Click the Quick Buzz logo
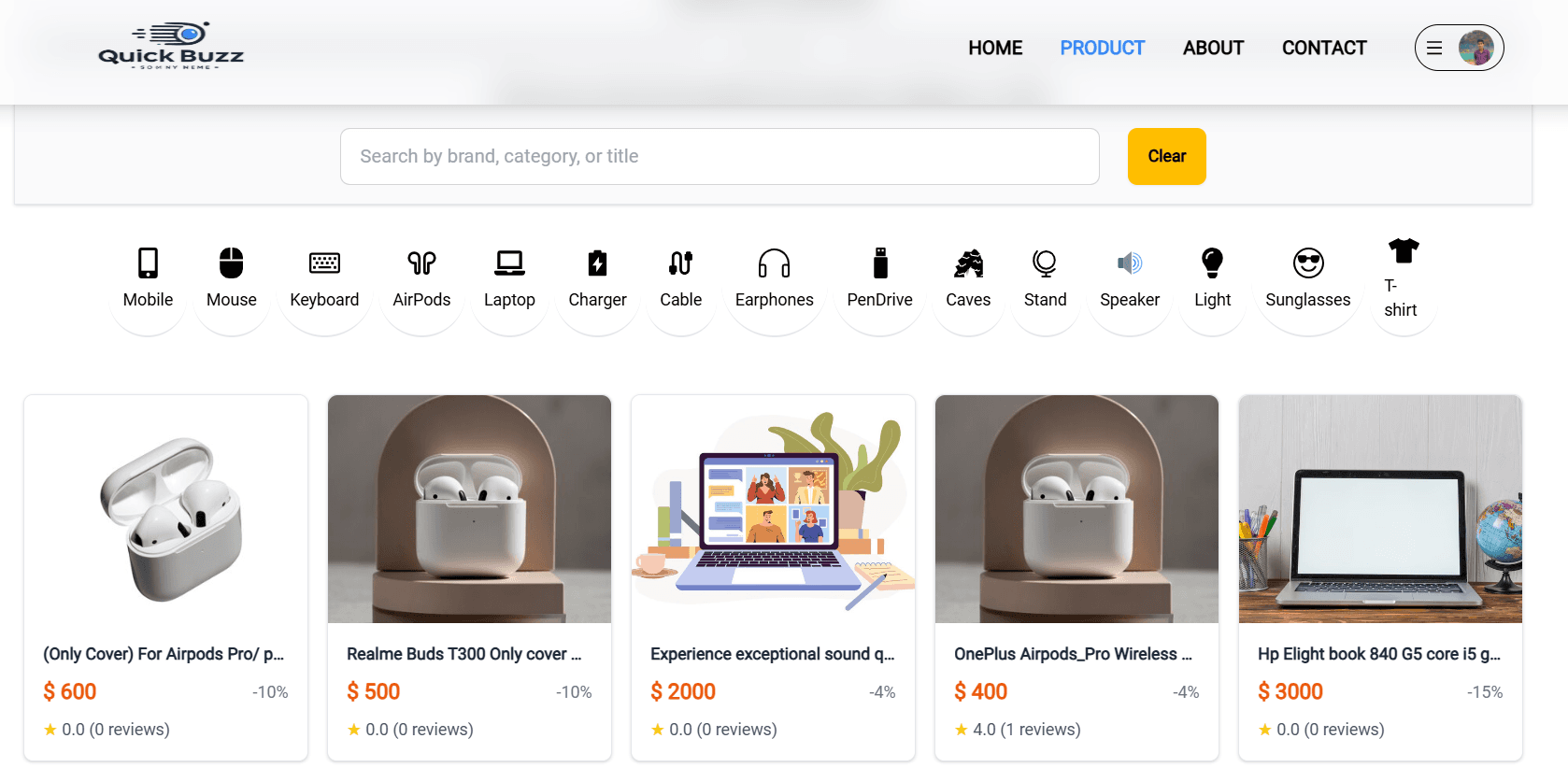This screenshot has width=1568, height=781. [x=171, y=49]
